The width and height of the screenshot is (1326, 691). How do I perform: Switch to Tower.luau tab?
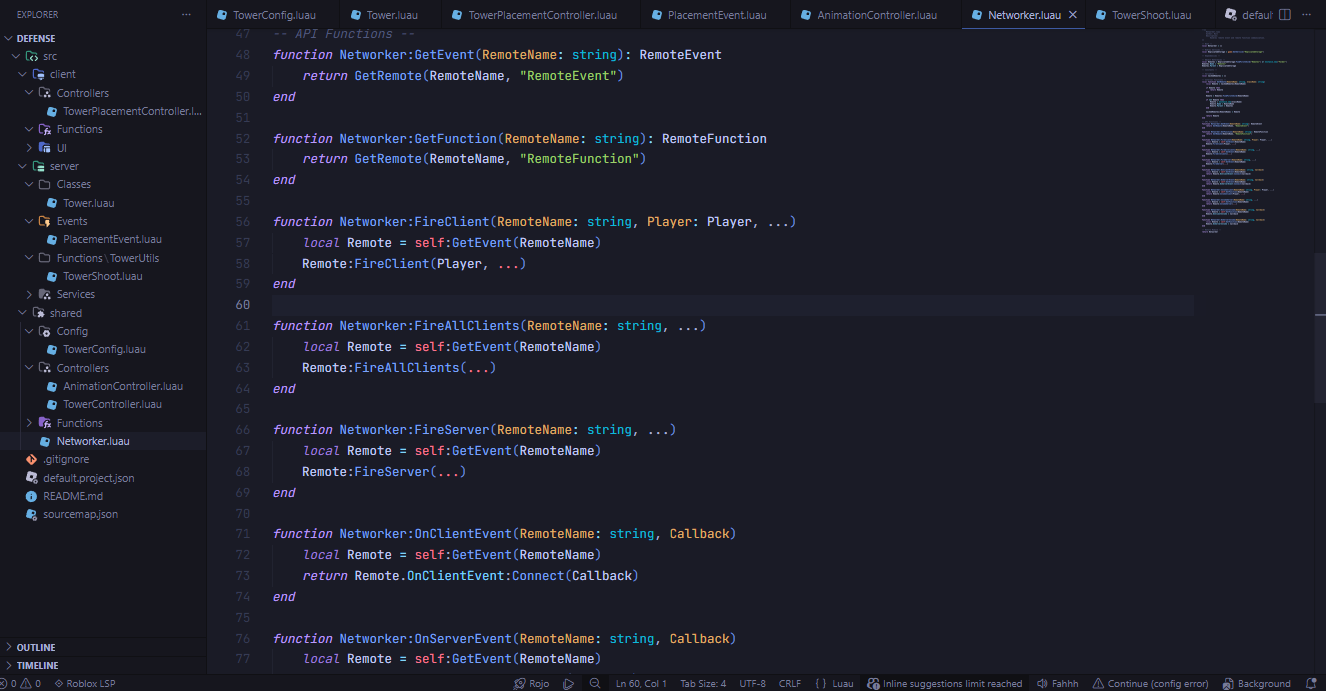click(392, 15)
